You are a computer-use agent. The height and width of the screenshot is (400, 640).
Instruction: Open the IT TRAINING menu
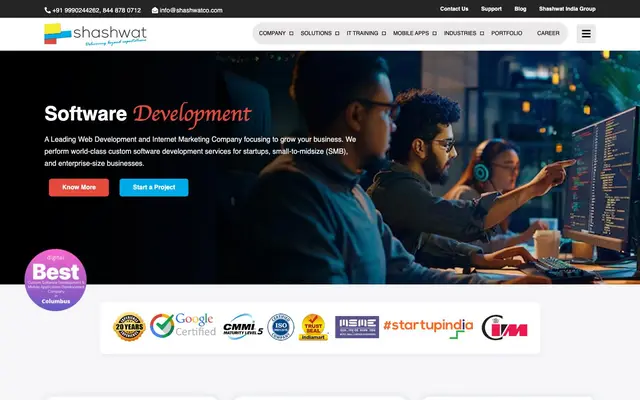362,33
